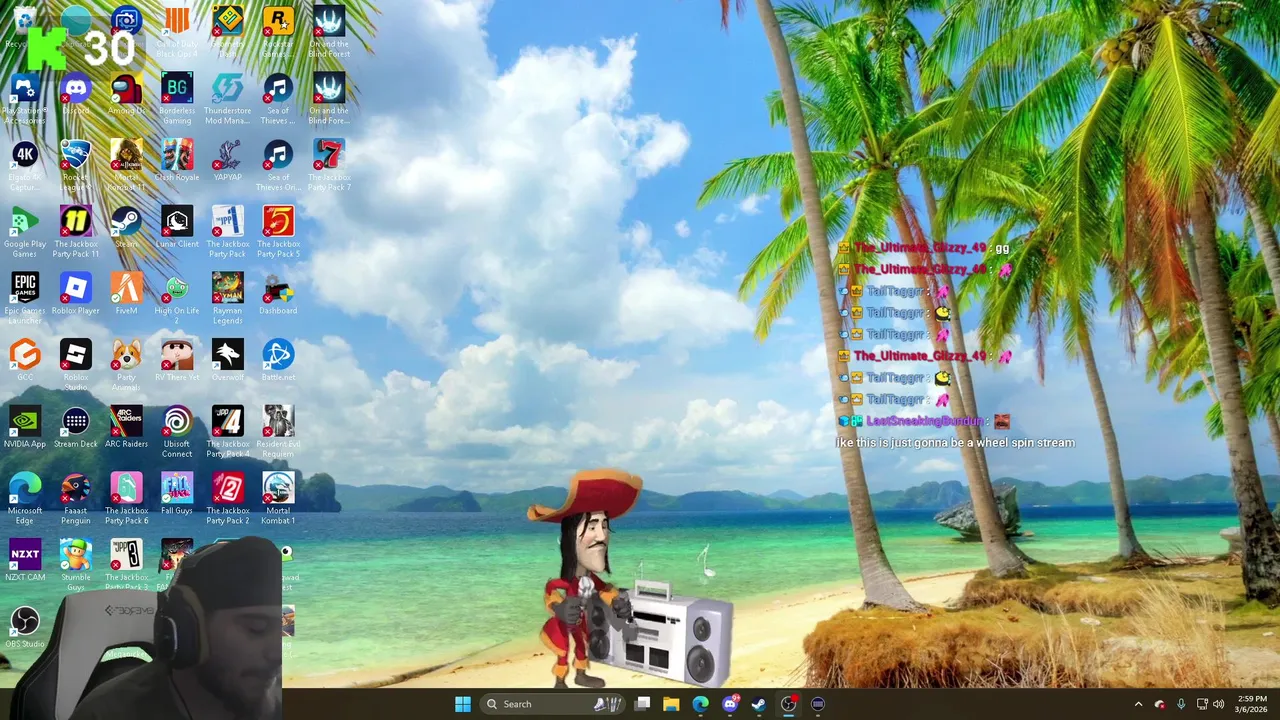This screenshot has height=720, width=1280.
Task: Open the Call of Duty Black Ops 4 shortcut
Action: point(177,32)
